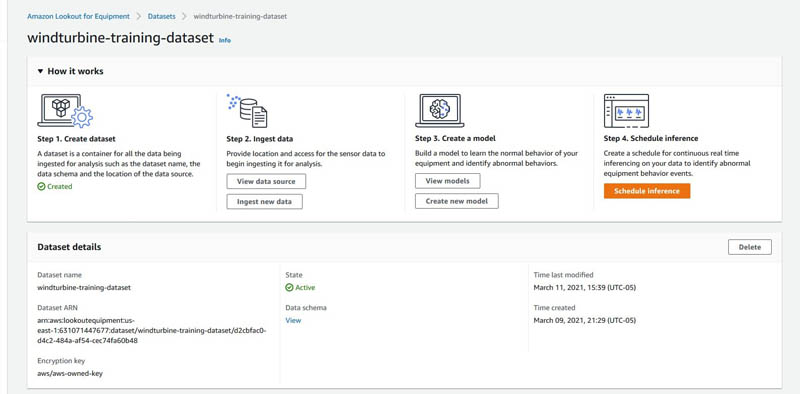Open the Info link beside dataset title

click(x=225, y=40)
